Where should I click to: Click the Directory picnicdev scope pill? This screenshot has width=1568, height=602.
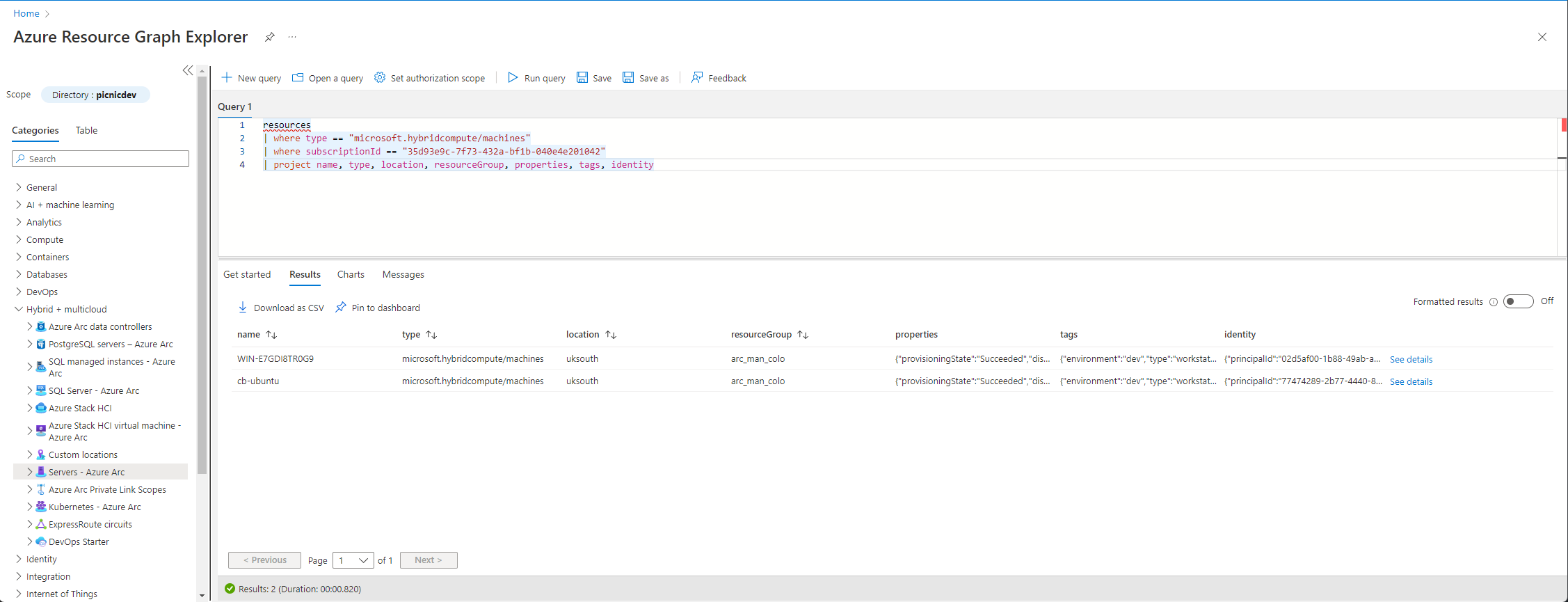pos(95,95)
